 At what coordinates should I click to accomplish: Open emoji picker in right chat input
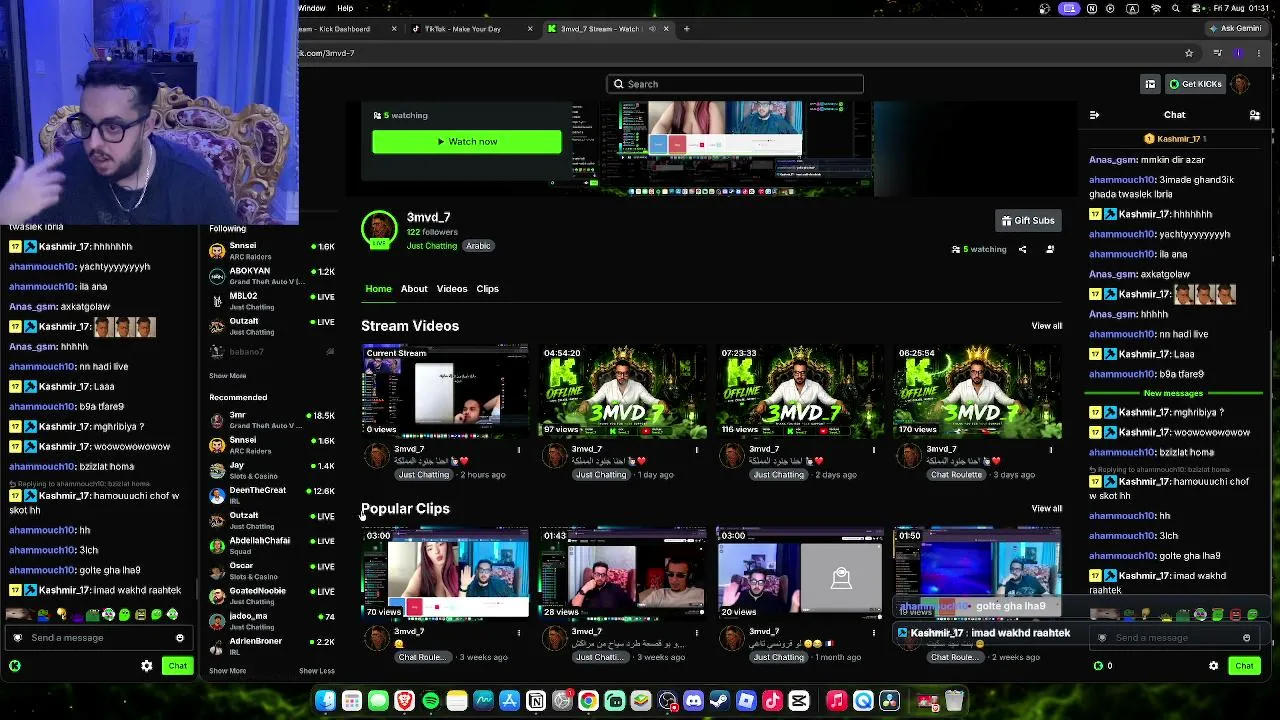coord(1246,638)
